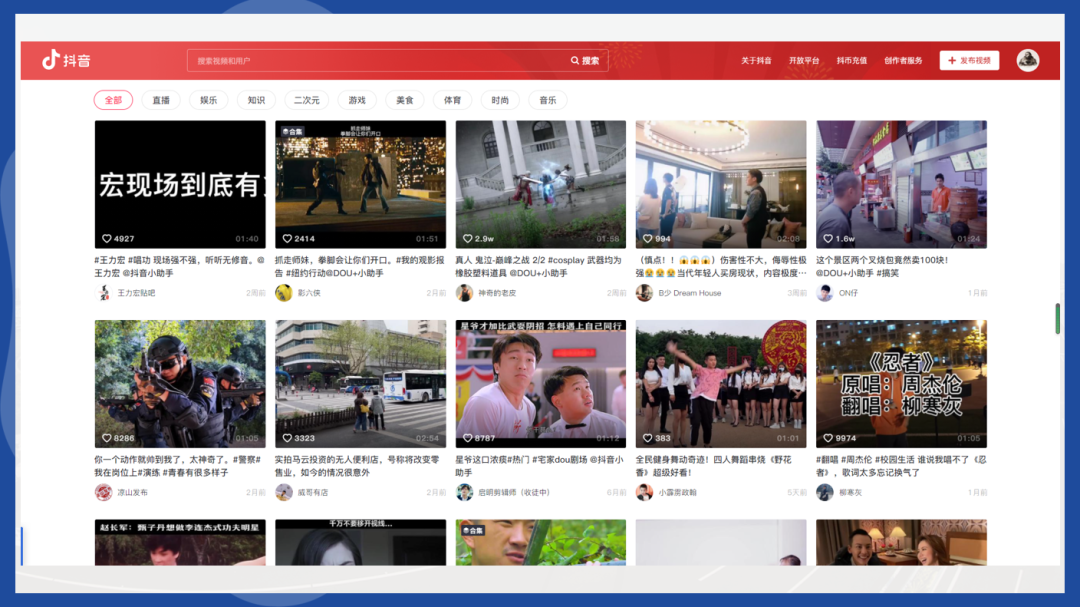This screenshot has width=1080, height=607.
Task: Open author name 神奇的老皮
Action: (497, 293)
